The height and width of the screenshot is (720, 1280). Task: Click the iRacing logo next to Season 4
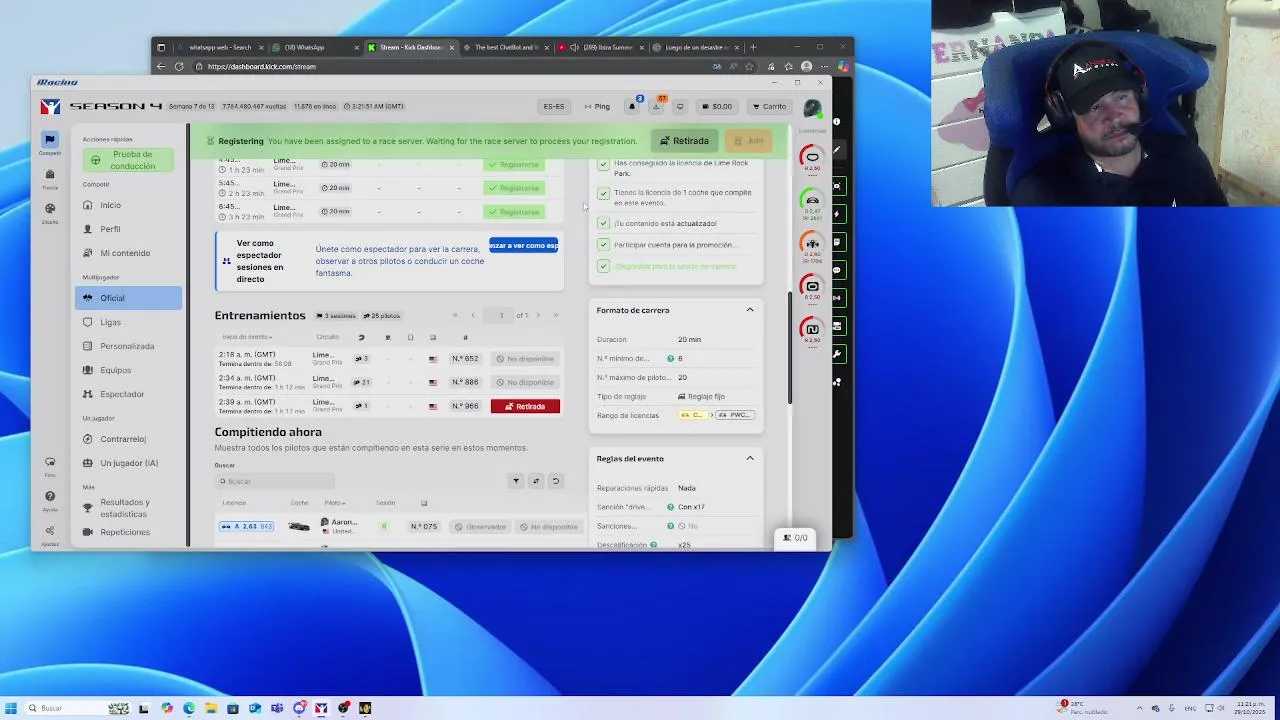click(50, 106)
